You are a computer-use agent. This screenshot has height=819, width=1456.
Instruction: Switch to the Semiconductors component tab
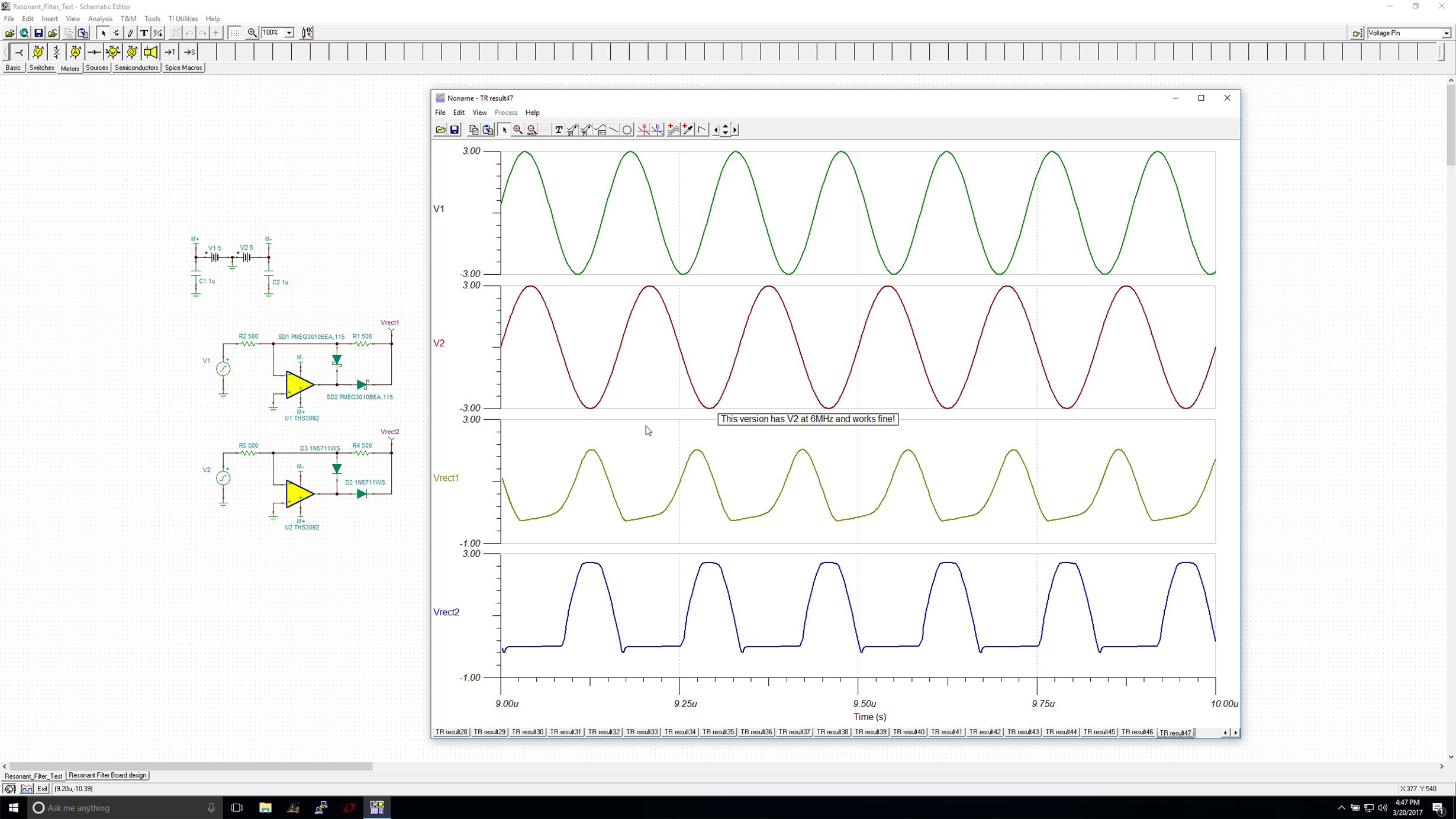136,68
